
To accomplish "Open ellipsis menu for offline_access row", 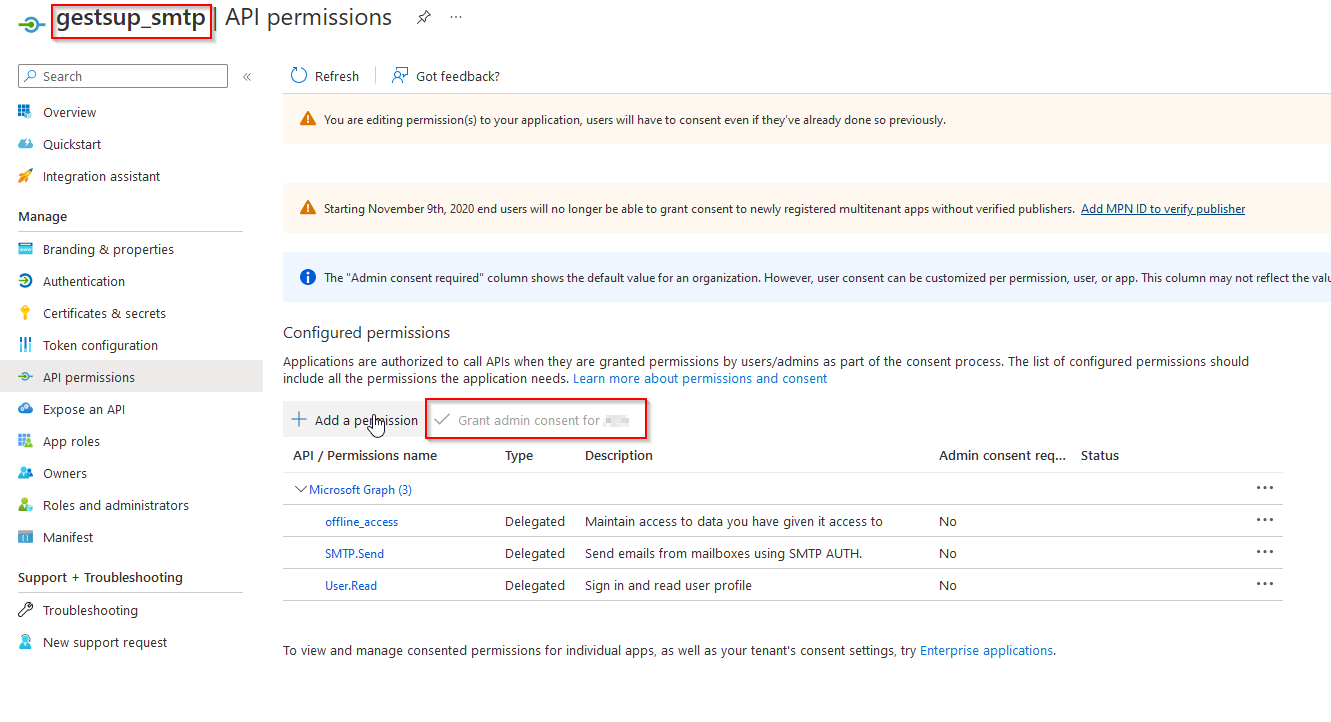I will pyautogui.click(x=1265, y=520).
